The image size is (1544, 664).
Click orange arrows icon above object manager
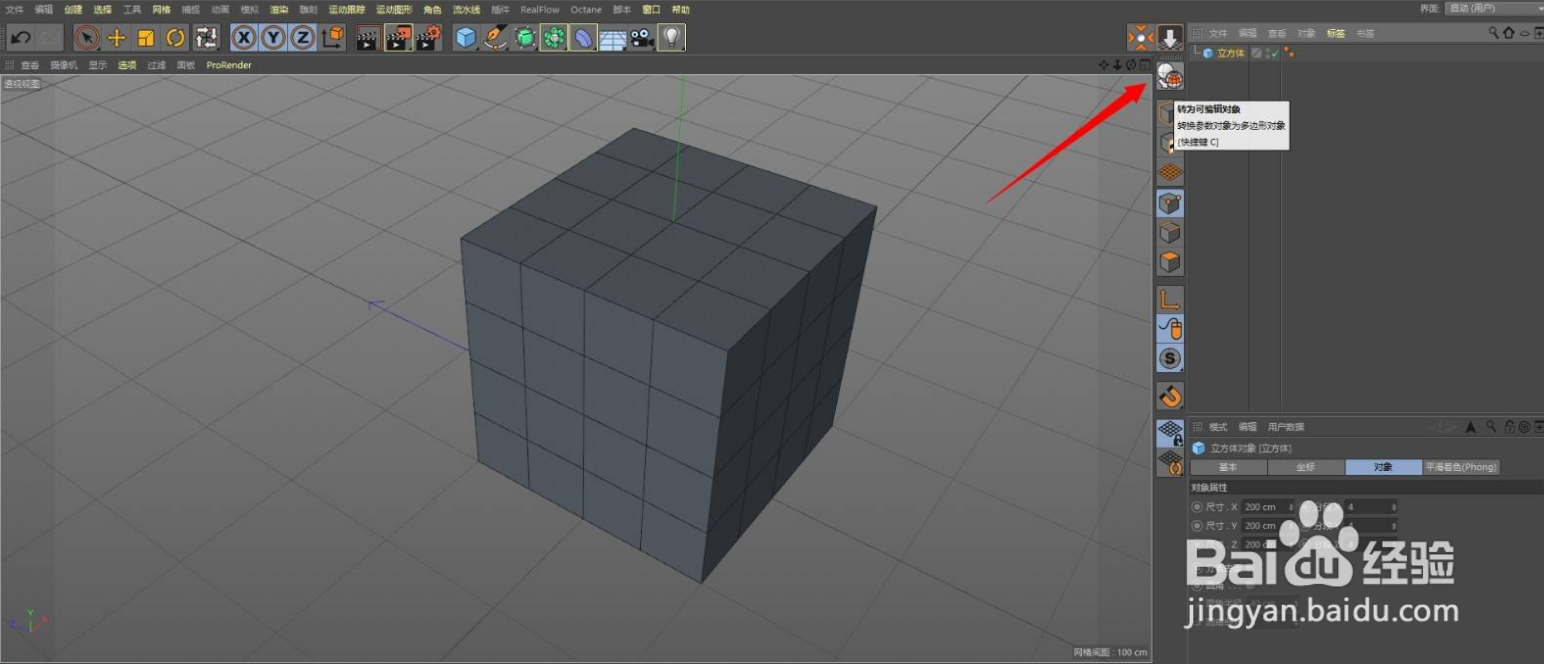(1140, 38)
